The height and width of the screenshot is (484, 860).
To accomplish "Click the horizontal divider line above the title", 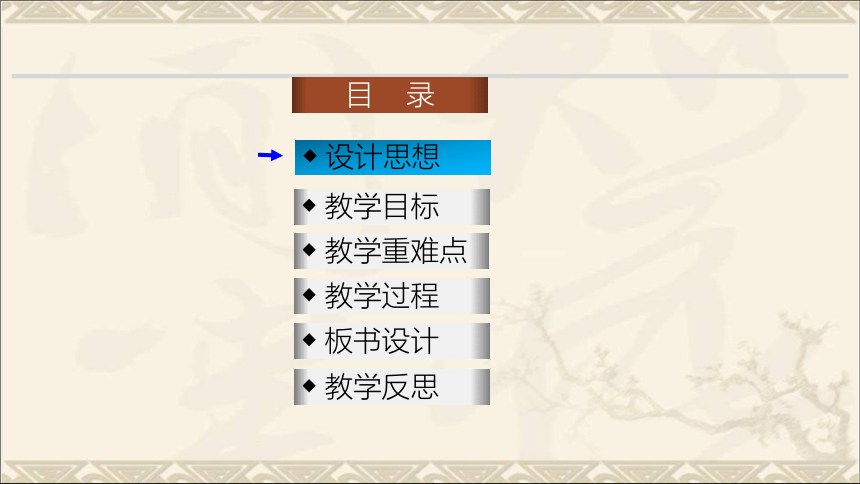I will tap(430, 76).
